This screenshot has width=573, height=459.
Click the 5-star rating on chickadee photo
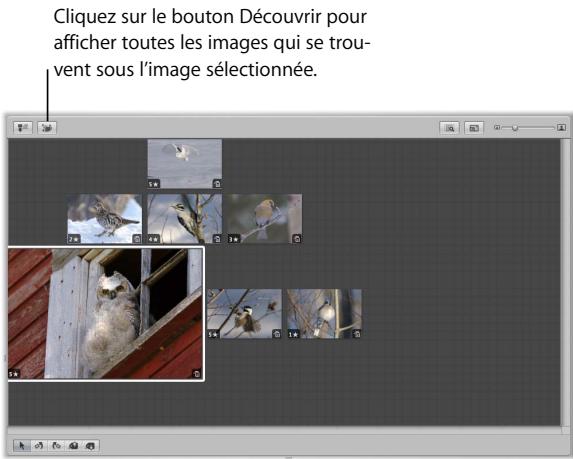(213, 334)
